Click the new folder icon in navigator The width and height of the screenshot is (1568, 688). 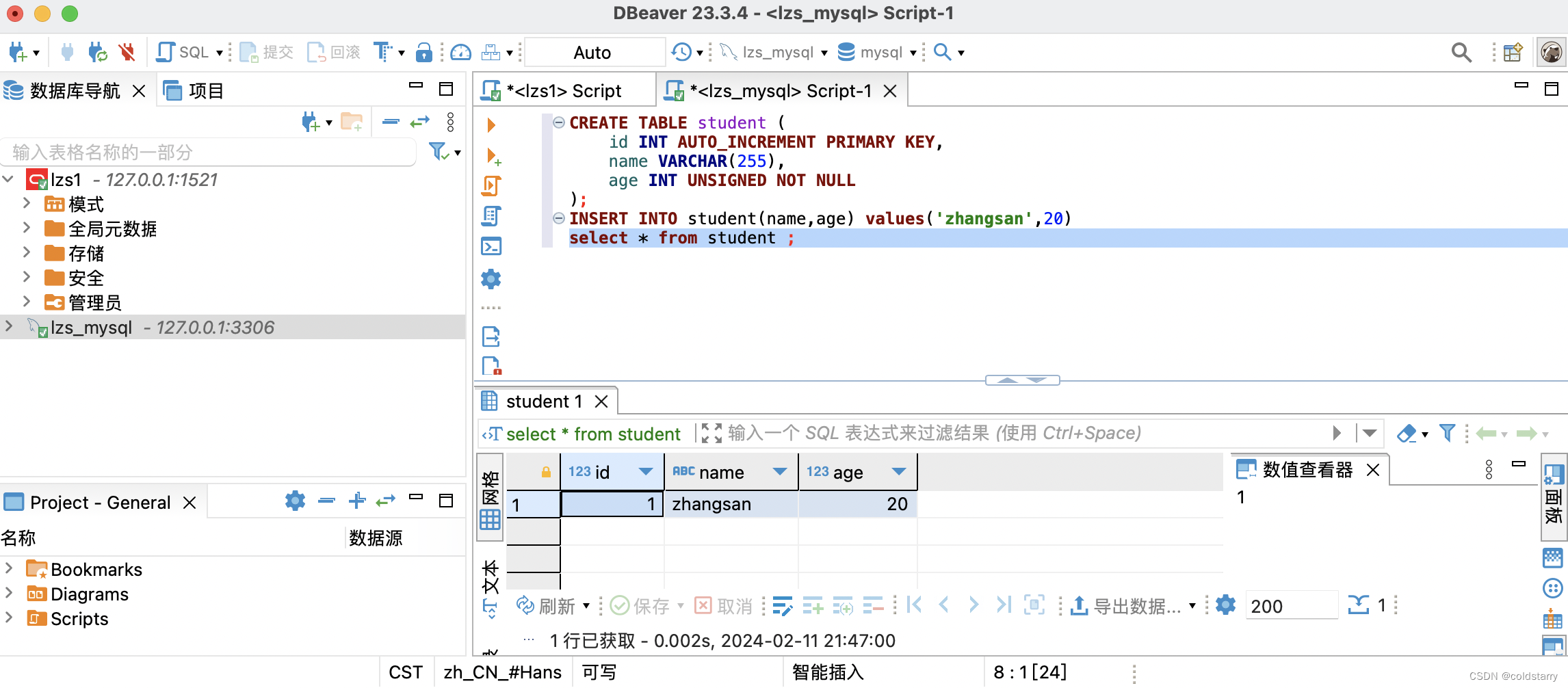352,122
